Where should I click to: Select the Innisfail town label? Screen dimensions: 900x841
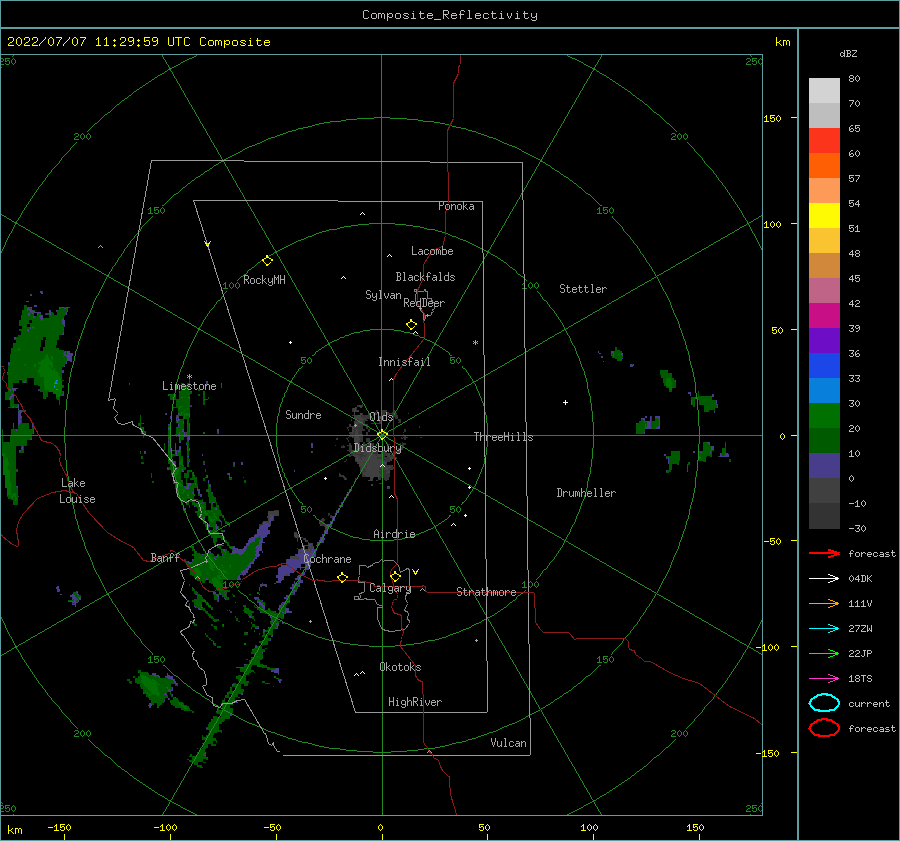click(x=404, y=362)
